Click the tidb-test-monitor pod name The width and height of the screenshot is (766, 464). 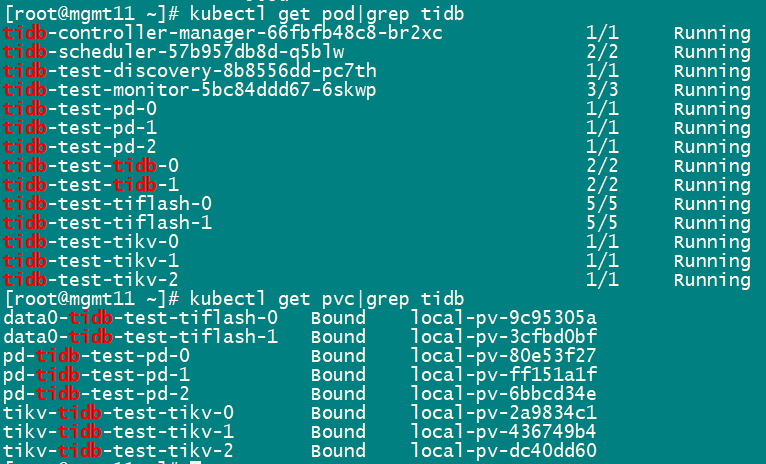[190, 90]
